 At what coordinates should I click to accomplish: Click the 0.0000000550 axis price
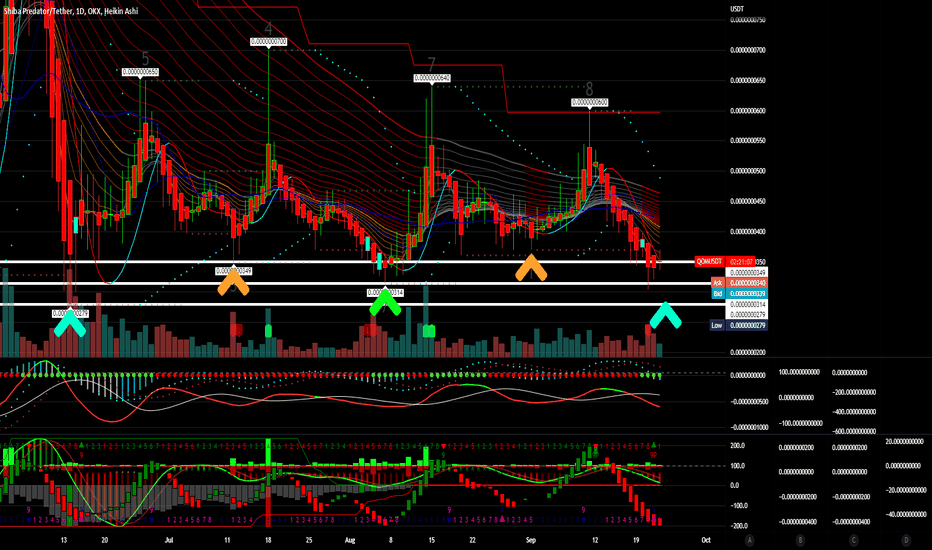click(x=748, y=141)
